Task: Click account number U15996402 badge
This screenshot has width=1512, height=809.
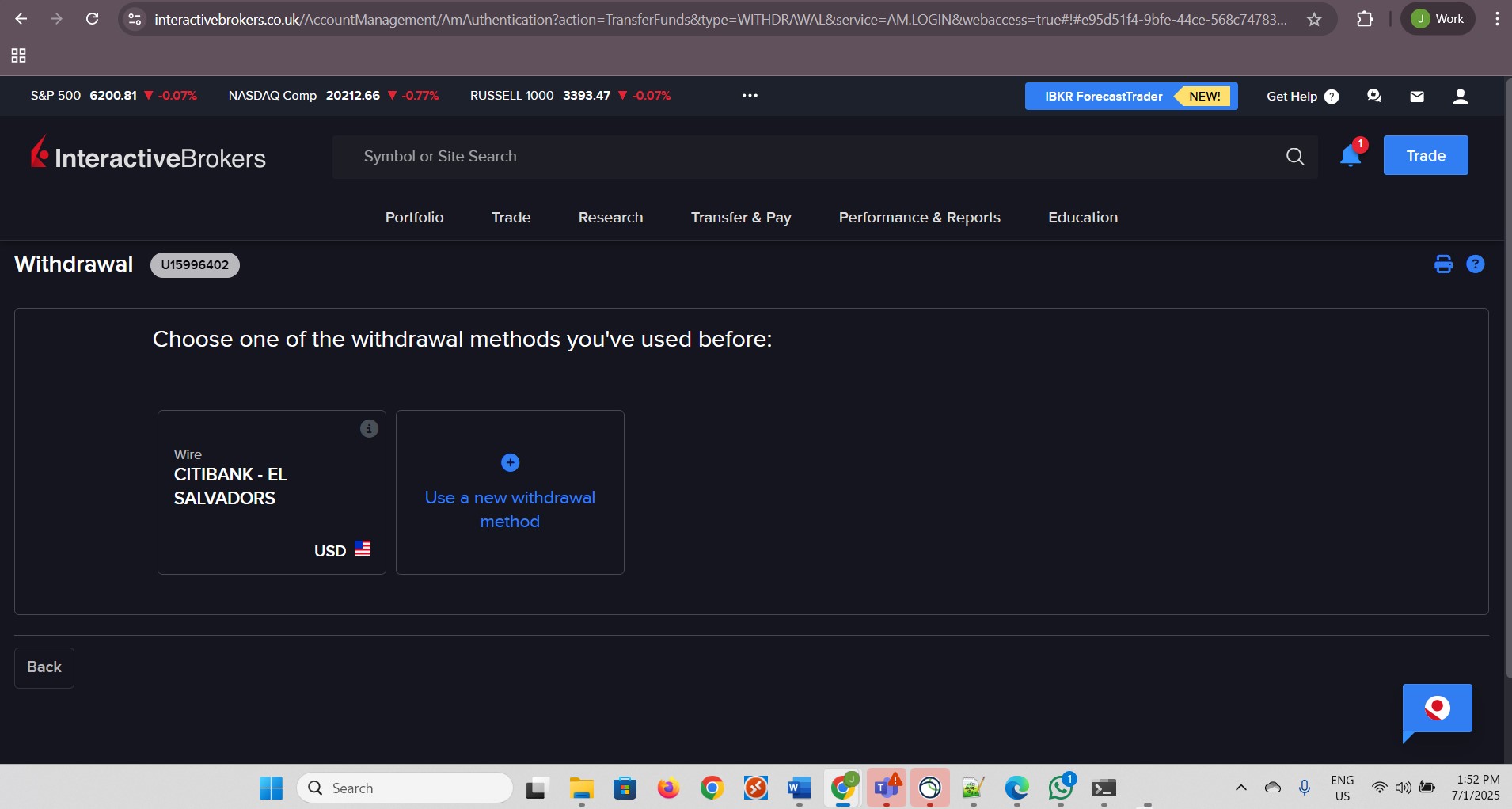Action: click(x=195, y=265)
